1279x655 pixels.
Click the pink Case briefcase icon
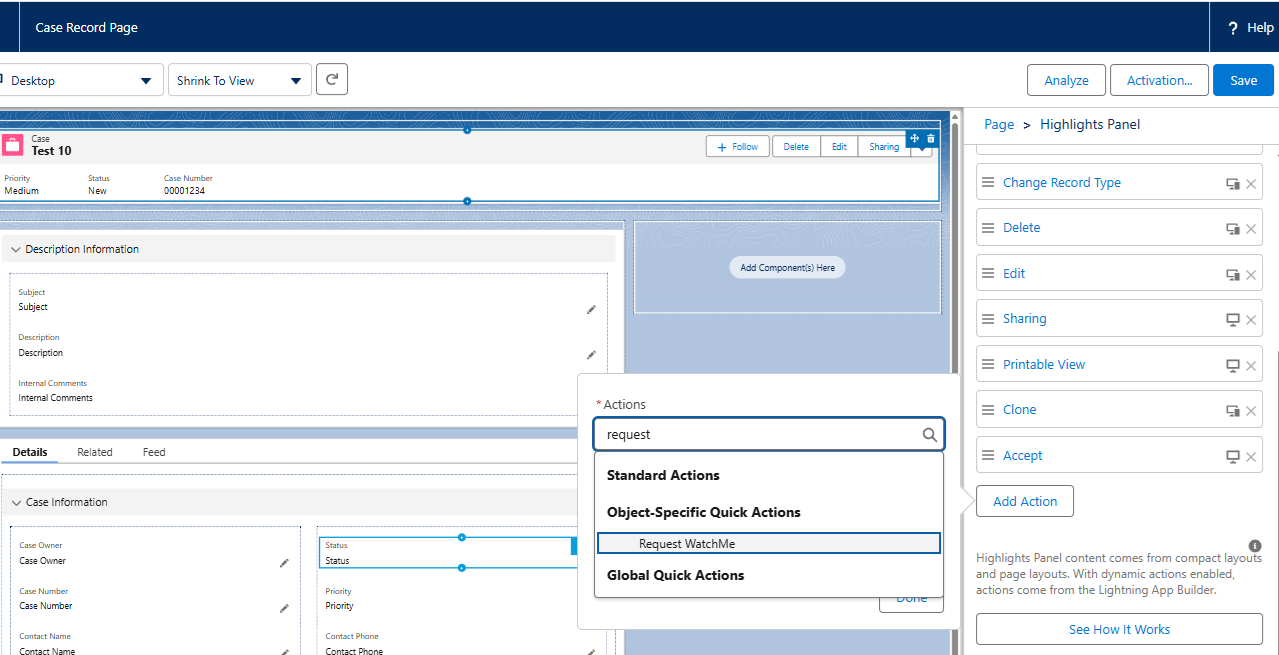click(13, 145)
